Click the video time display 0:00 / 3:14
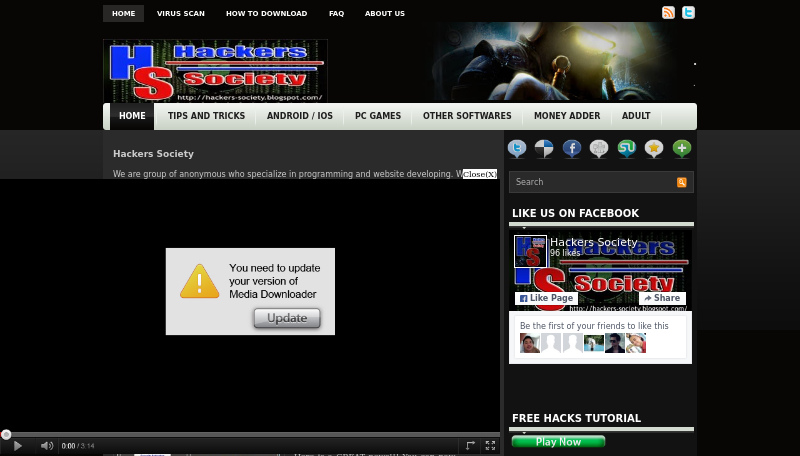This screenshot has height=456, width=800. (78, 446)
